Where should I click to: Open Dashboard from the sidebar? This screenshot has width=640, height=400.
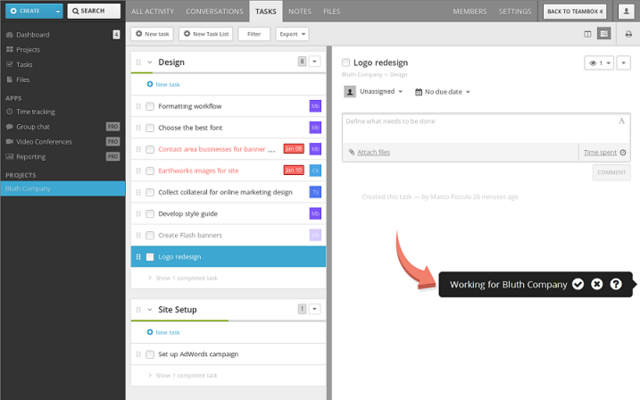(33, 34)
